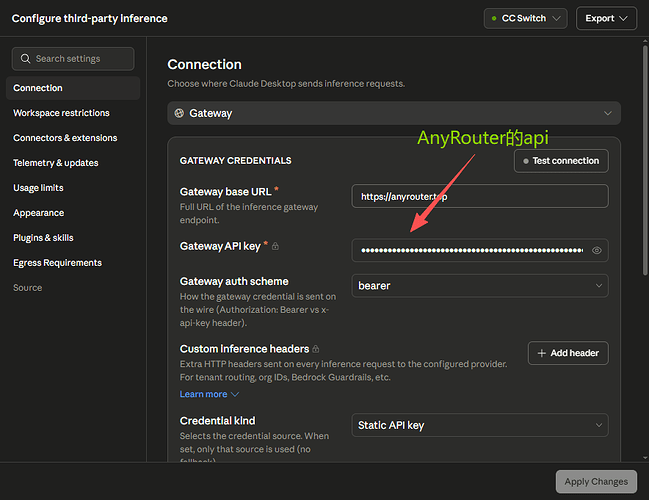This screenshot has width=649, height=500.
Task: Click the scrollbar down arrow
Action: (x=645, y=458)
